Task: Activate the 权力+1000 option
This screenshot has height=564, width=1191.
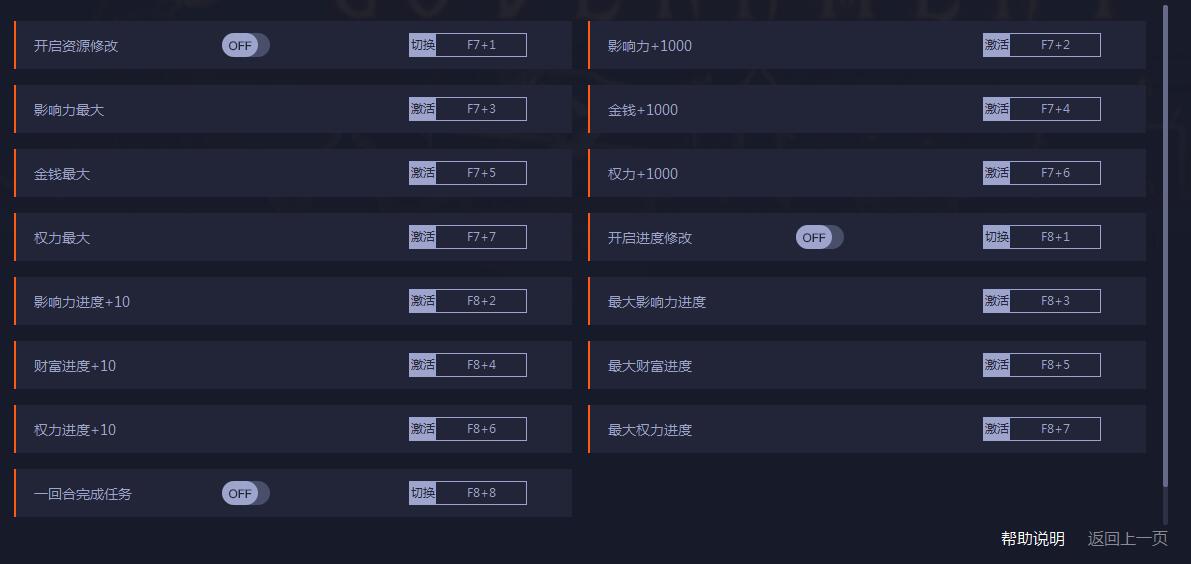Action: (996, 173)
